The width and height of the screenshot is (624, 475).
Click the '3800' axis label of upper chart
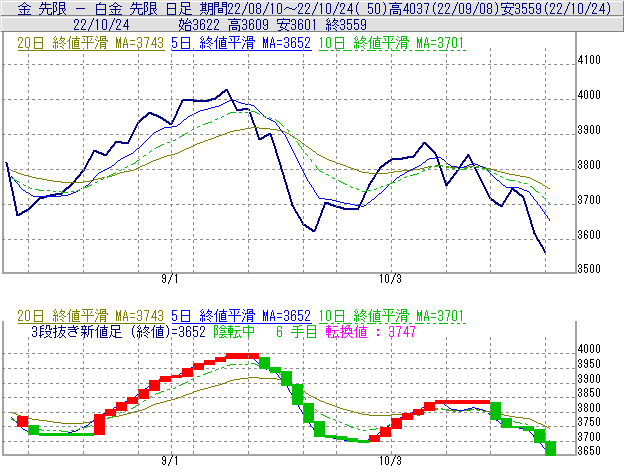click(x=589, y=165)
